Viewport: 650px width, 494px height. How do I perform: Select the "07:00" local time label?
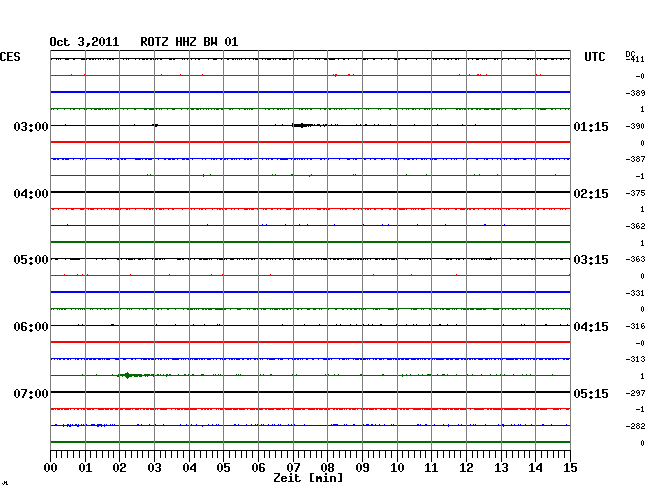click(x=31, y=393)
